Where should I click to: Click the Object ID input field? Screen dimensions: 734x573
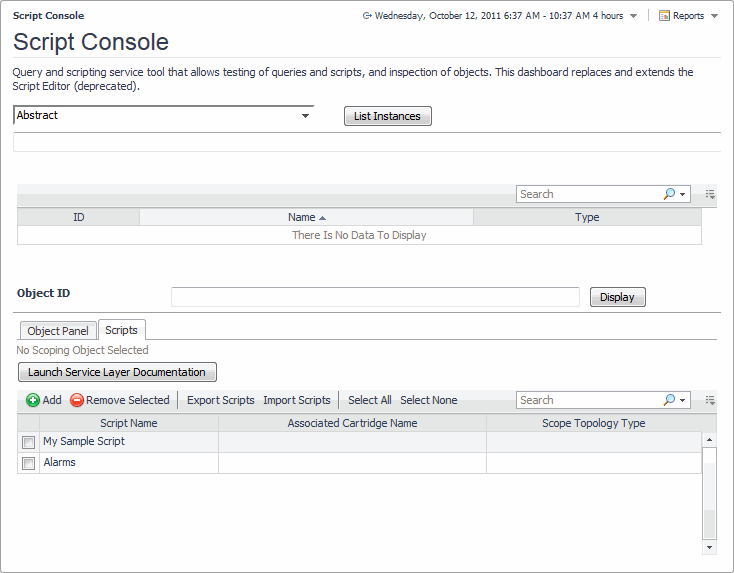pyautogui.click(x=375, y=297)
